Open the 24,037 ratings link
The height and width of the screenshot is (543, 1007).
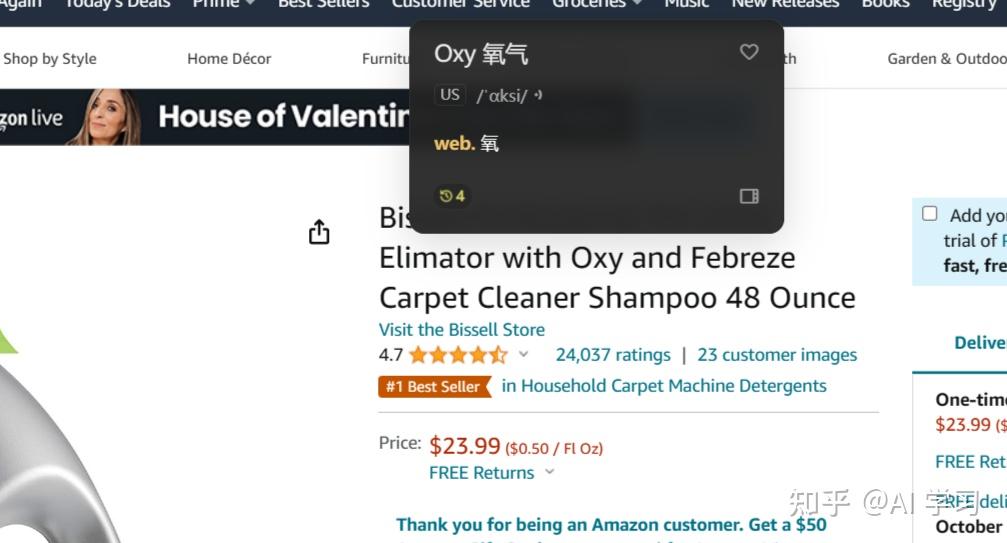(613, 355)
